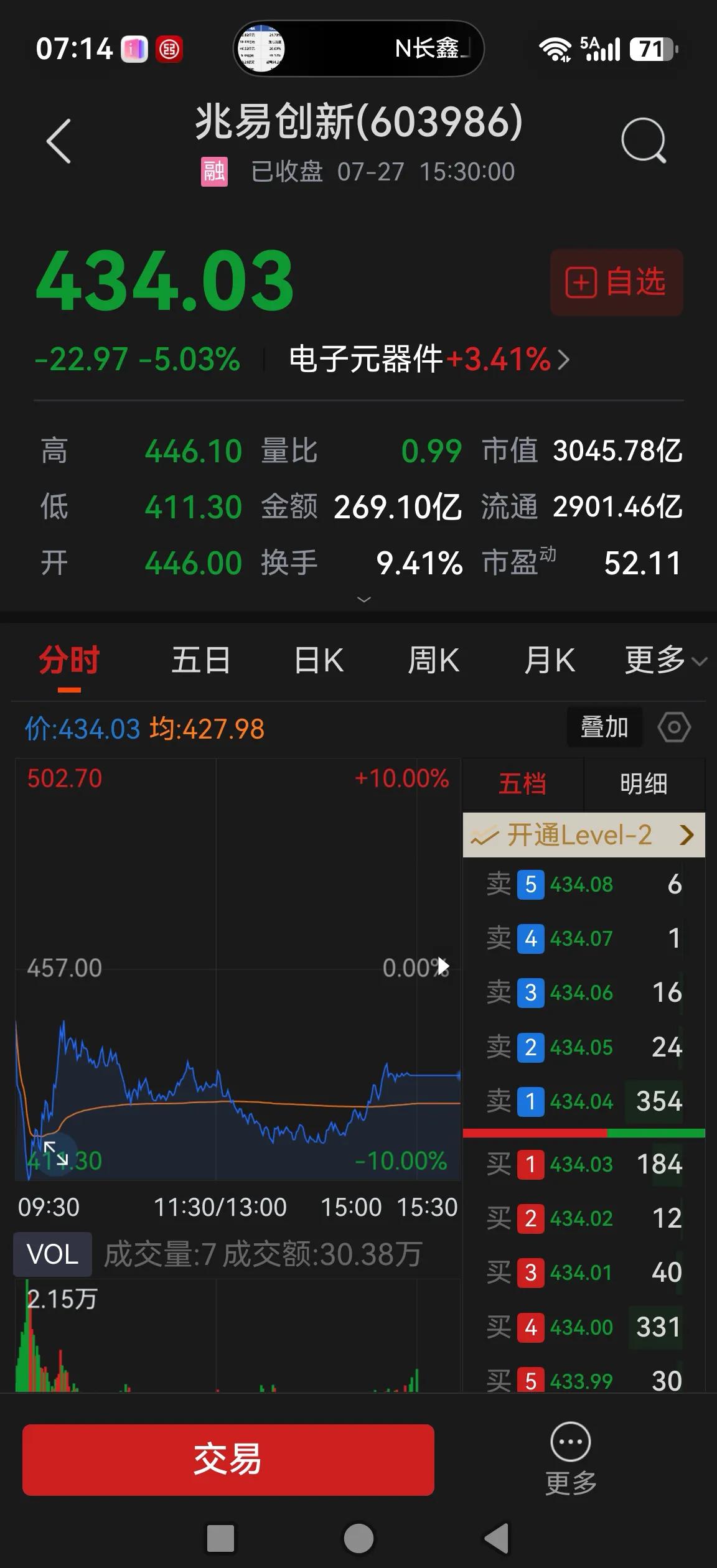Screen dimensions: 717x1568
Task: Tap the volume bar chart
Action: 238,1336
